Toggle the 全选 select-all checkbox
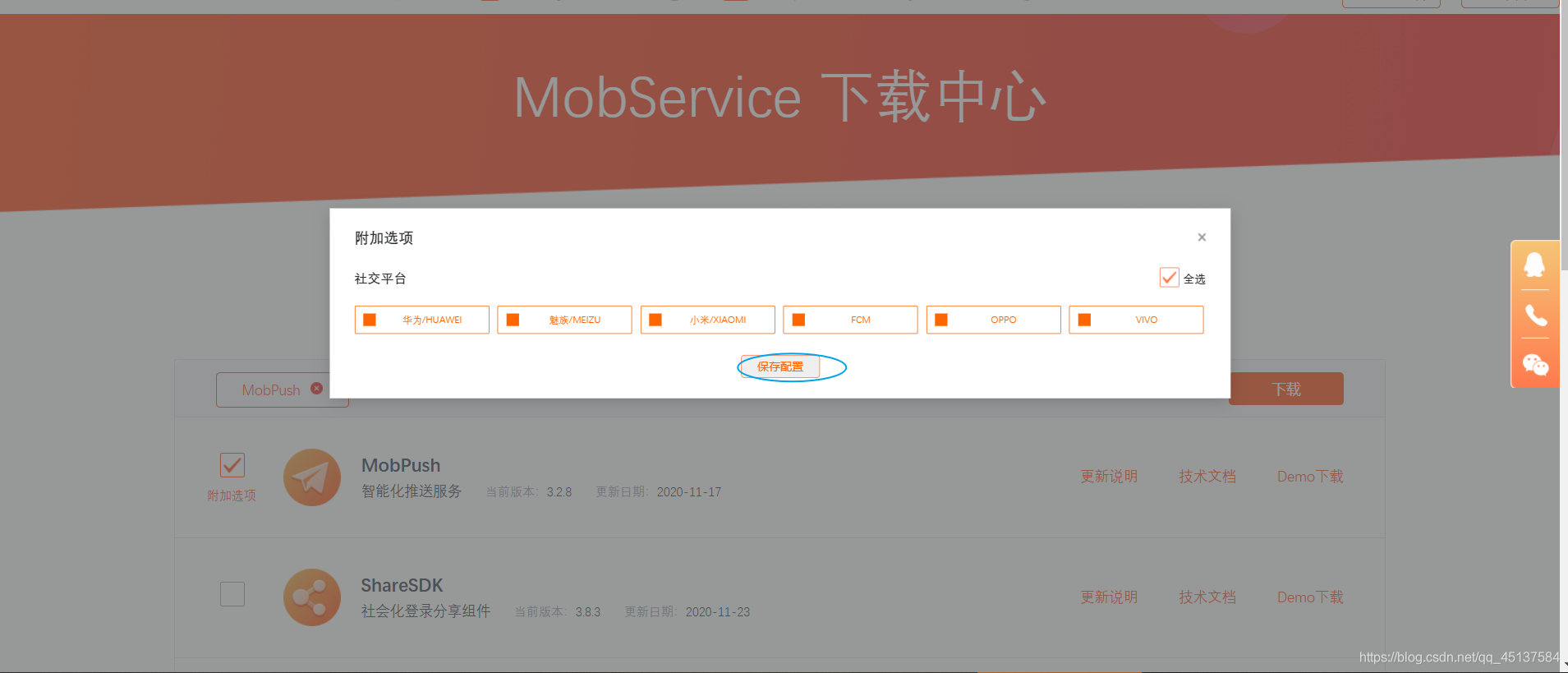 (x=1169, y=278)
